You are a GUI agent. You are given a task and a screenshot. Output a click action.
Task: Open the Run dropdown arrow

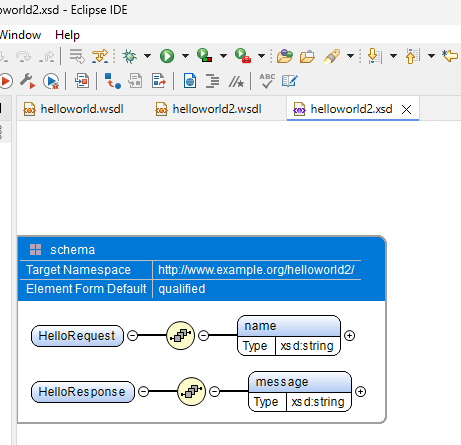coord(185,56)
